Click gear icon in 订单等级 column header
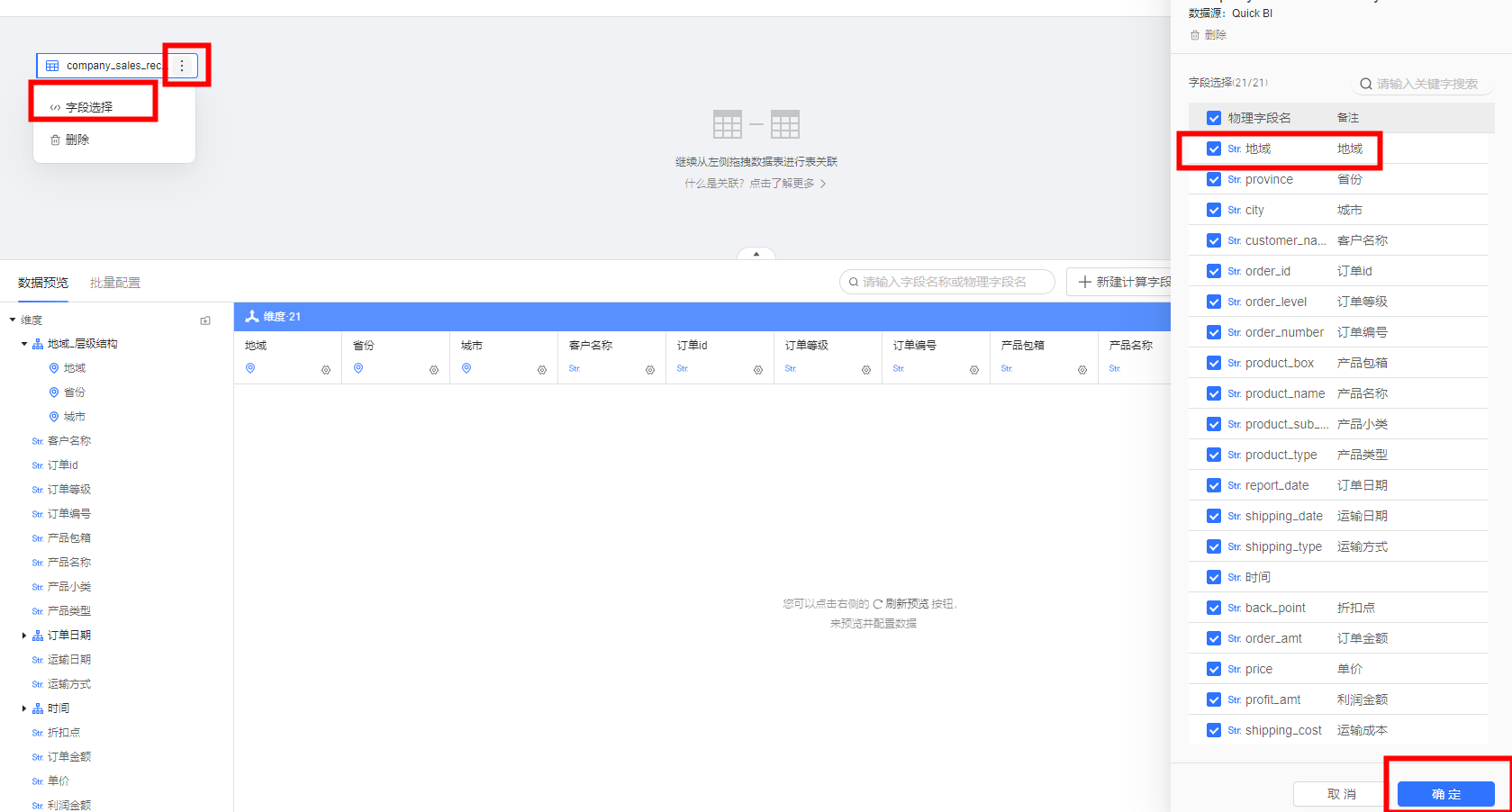The width and height of the screenshot is (1512, 812). pyautogui.click(x=866, y=370)
